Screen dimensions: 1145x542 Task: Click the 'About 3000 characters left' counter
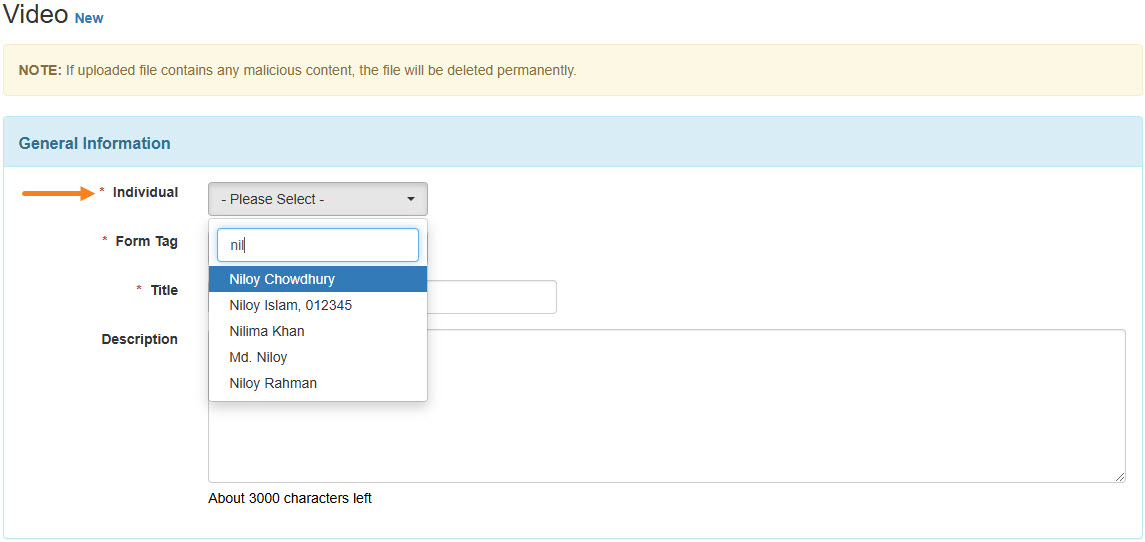coord(290,498)
